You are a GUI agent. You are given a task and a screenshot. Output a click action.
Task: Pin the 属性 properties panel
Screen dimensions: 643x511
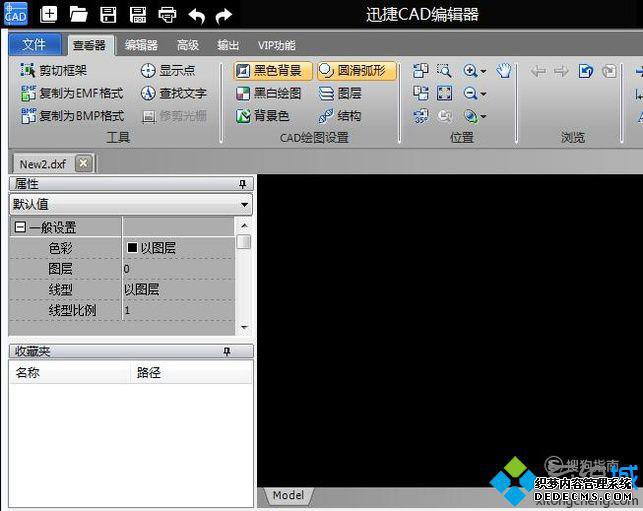click(x=242, y=184)
